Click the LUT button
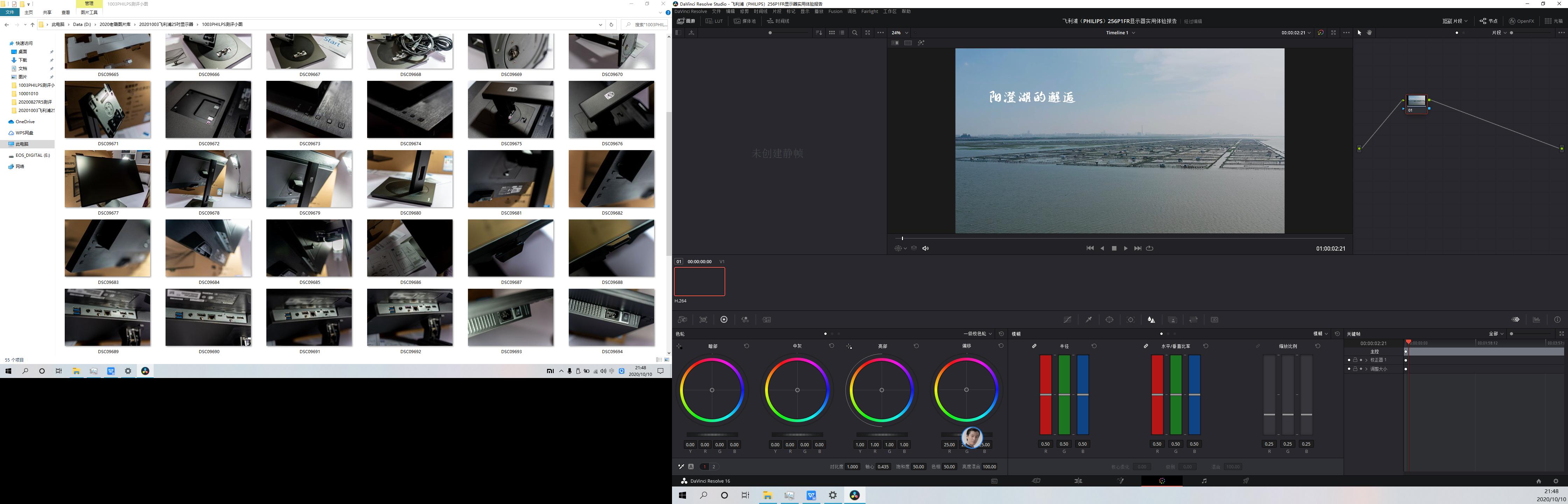The width and height of the screenshot is (1568, 504). pyautogui.click(x=714, y=21)
